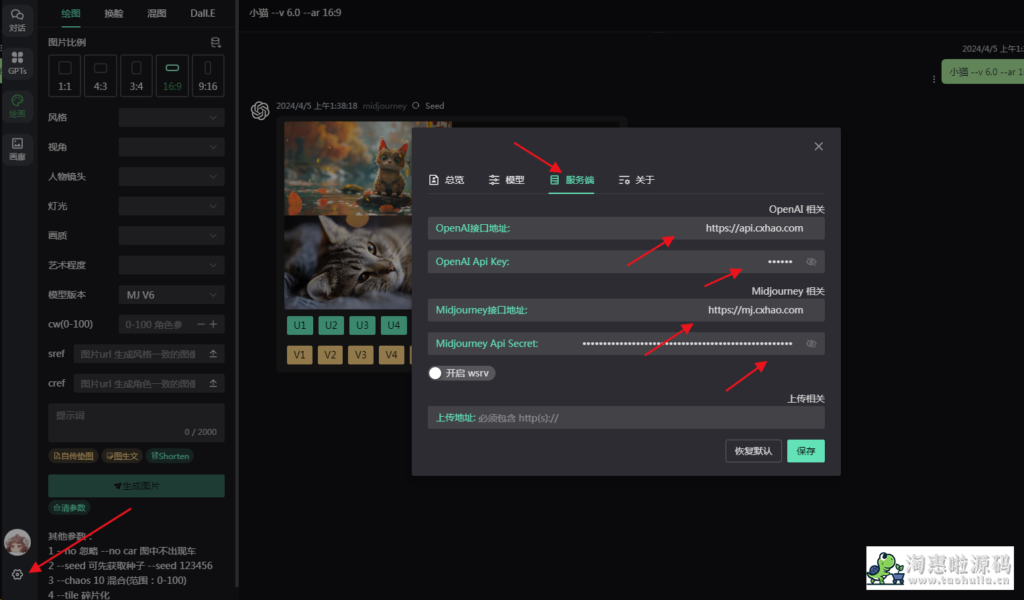Open the three-dot message menu
The height and width of the screenshot is (600, 1024).
point(934,79)
